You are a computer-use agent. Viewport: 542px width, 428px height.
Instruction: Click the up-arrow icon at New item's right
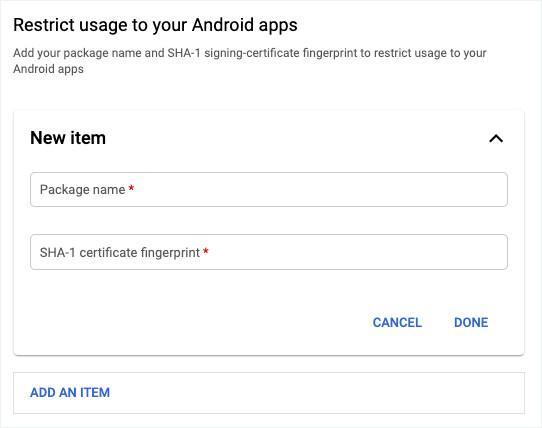pyautogui.click(x=496, y=139)
